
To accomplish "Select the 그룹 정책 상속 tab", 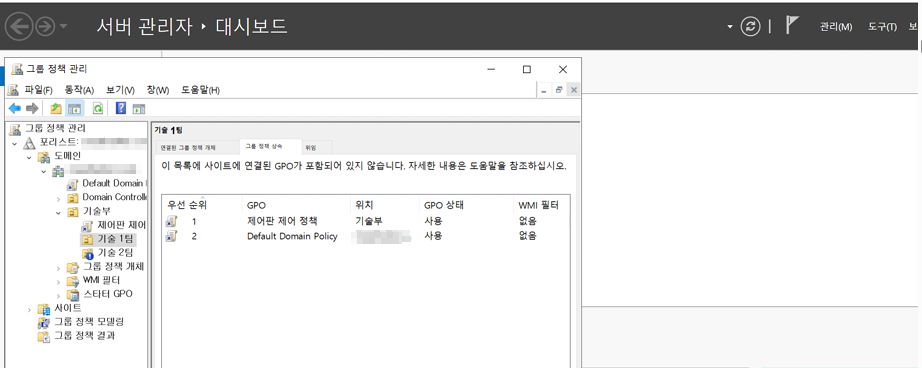I will pos(270,147).
